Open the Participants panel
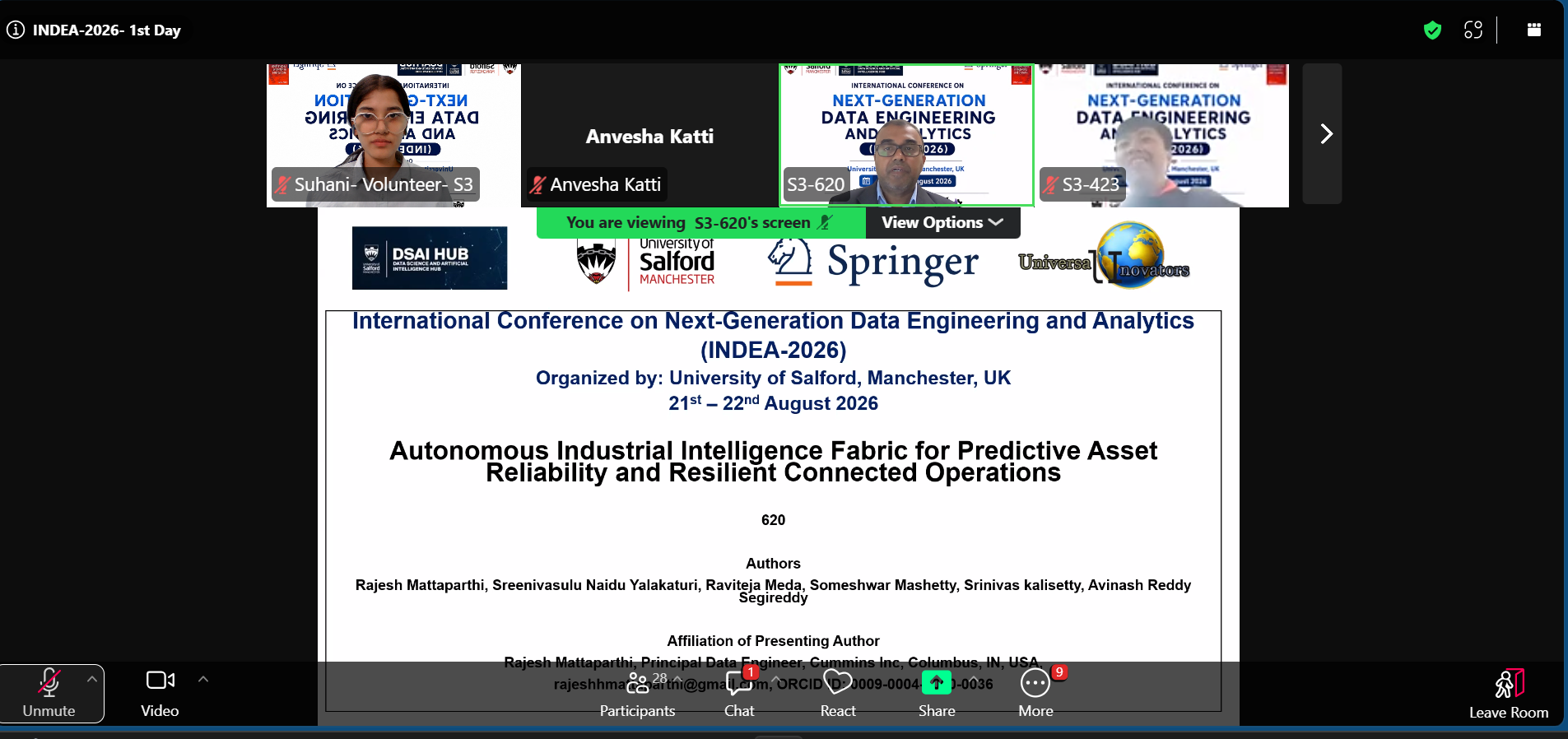The image size is (1568, 739). [x=637, y=695]
